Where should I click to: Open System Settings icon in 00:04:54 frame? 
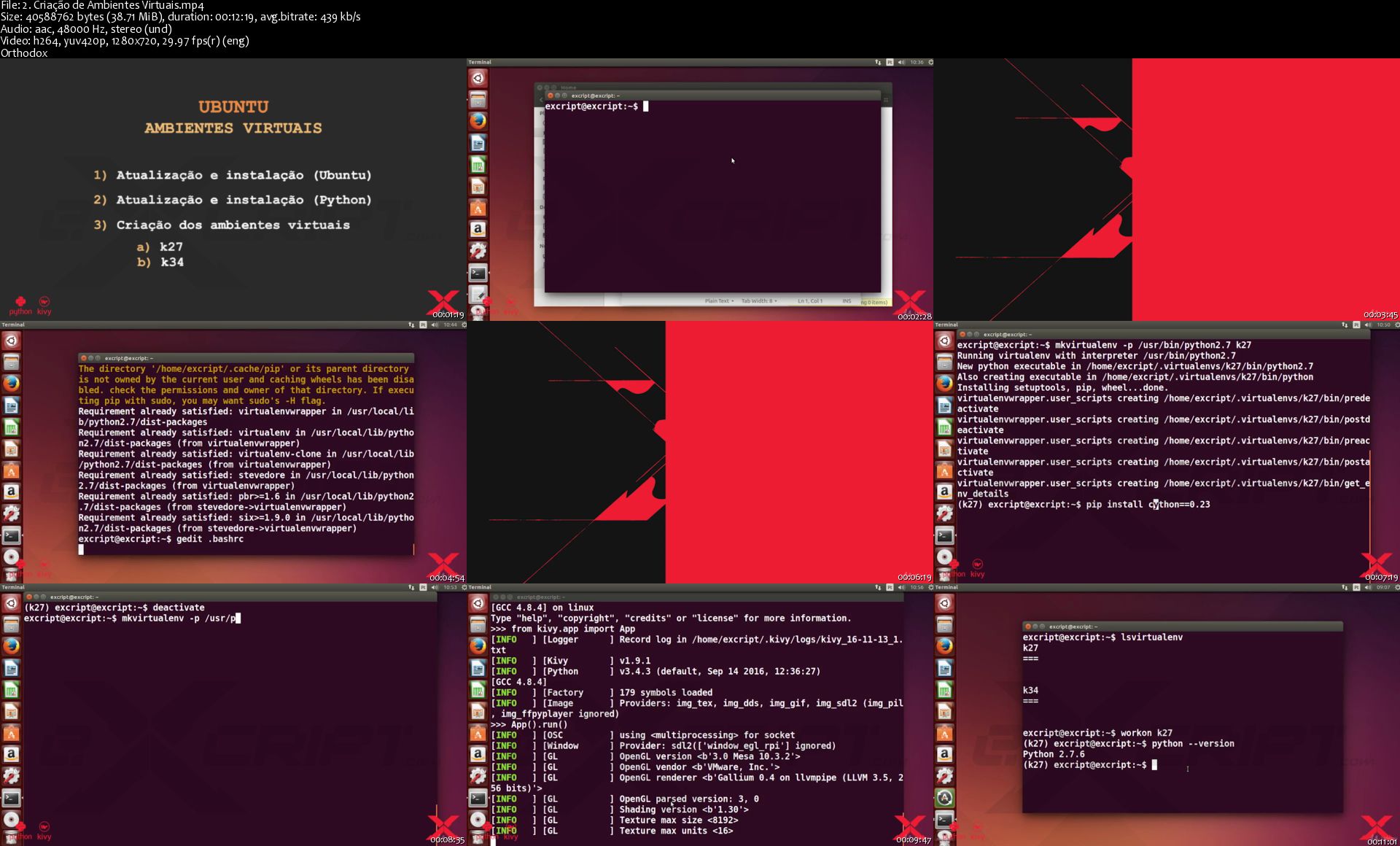(11, 513)
